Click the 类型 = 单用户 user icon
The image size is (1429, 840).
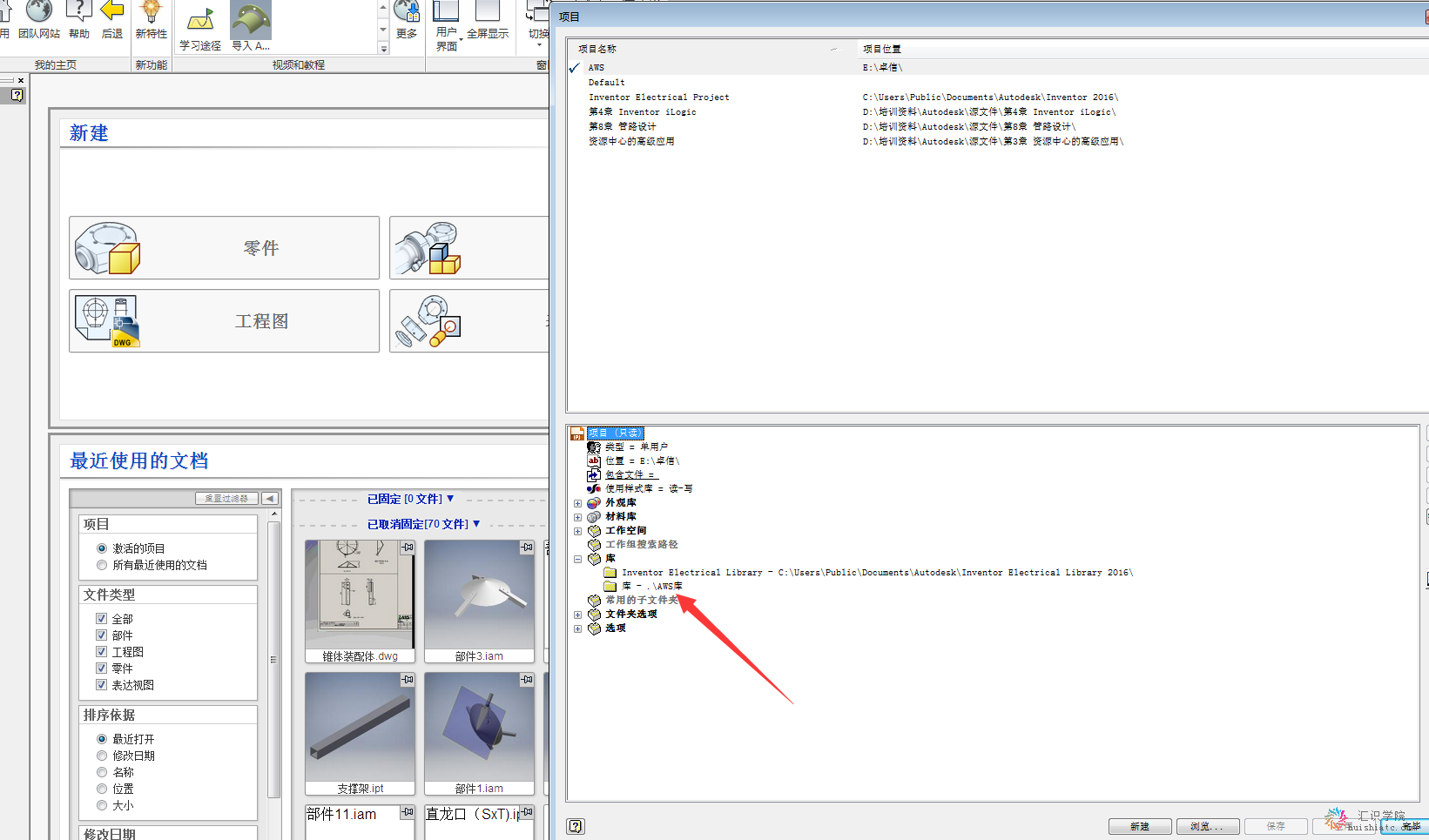[x=594, y=447]
